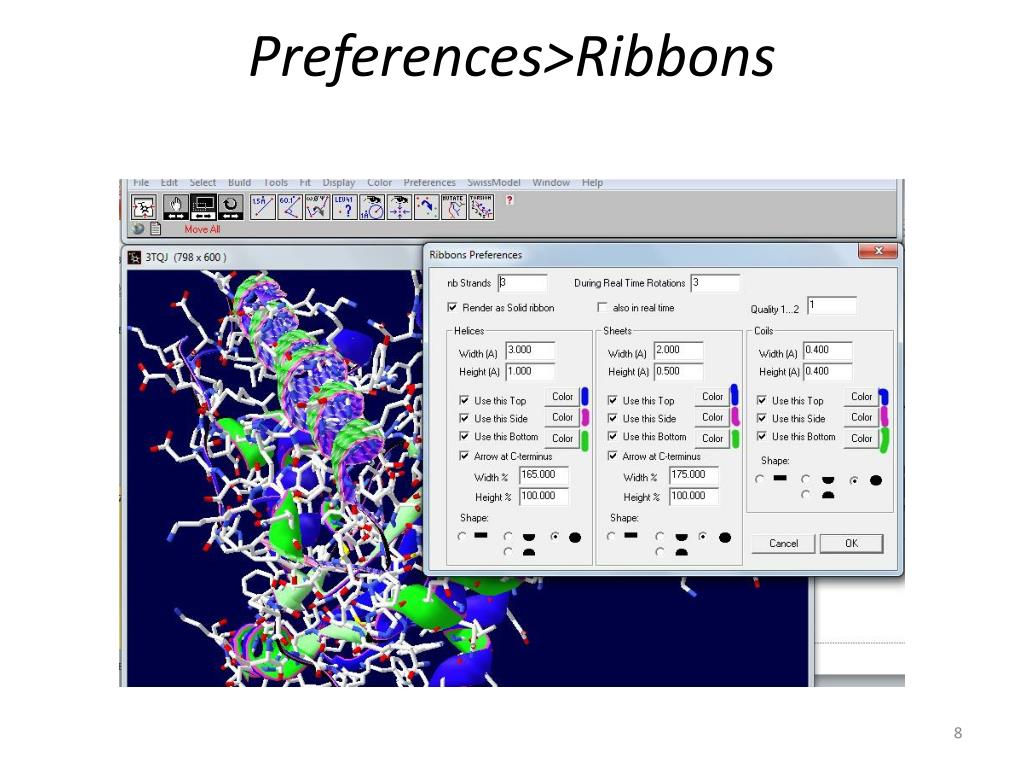Select round circle shape radio for Coils
This screenshot has height=768, width=1024.
tap(854, 480)
